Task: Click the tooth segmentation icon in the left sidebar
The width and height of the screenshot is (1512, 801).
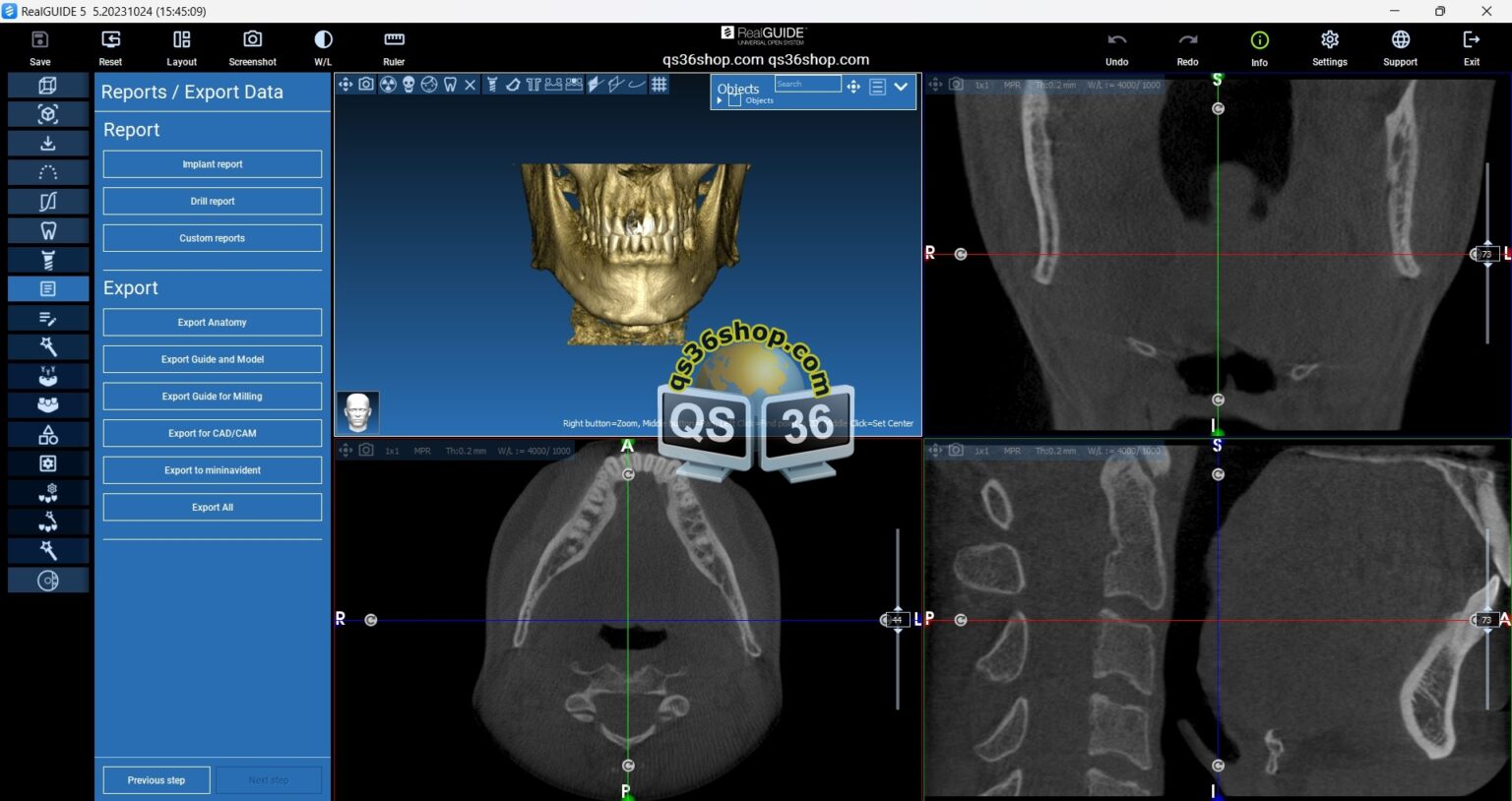Action: point(47,229)
